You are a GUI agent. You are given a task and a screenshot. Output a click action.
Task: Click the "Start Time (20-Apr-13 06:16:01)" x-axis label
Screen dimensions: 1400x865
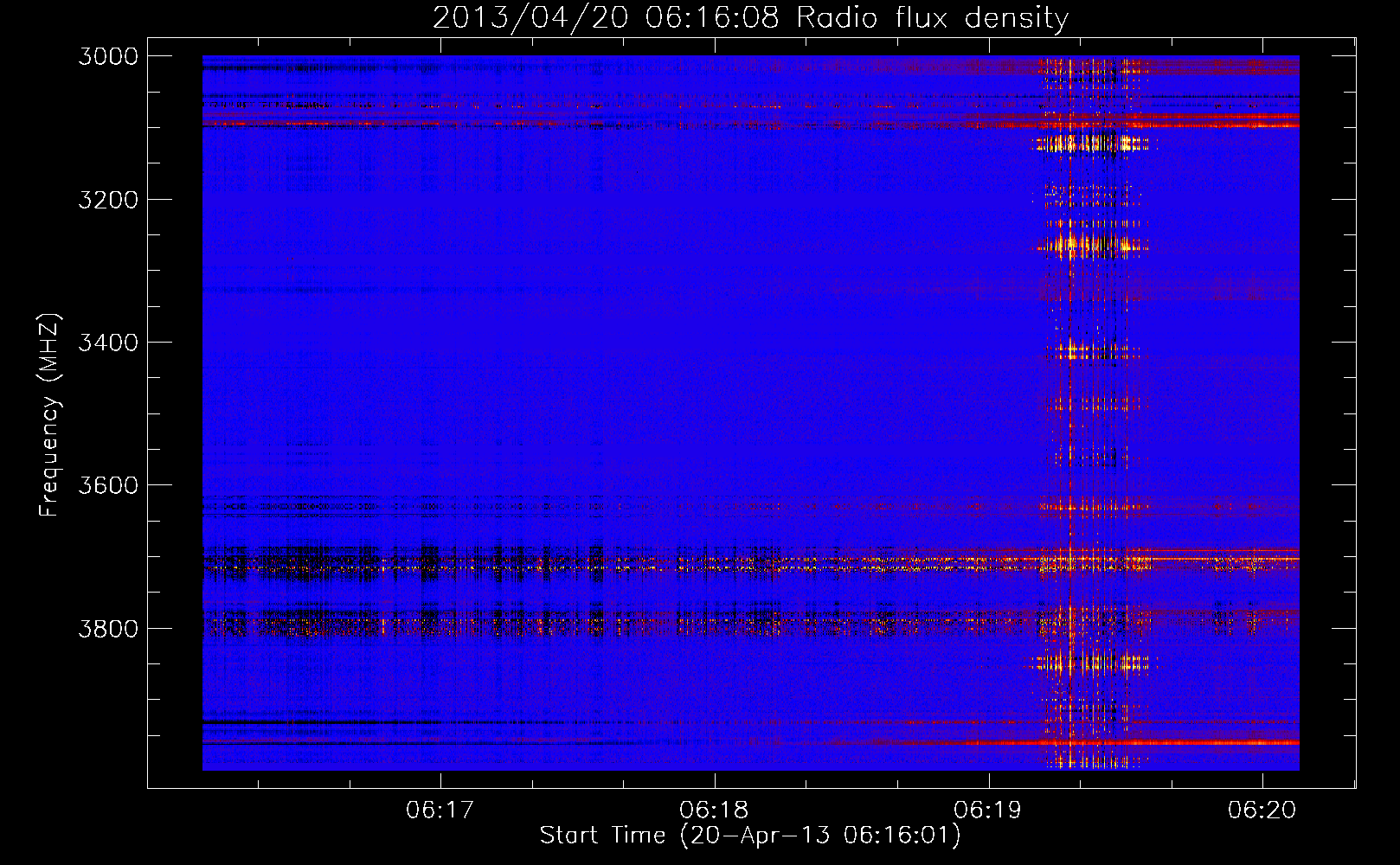coord(750,836)
